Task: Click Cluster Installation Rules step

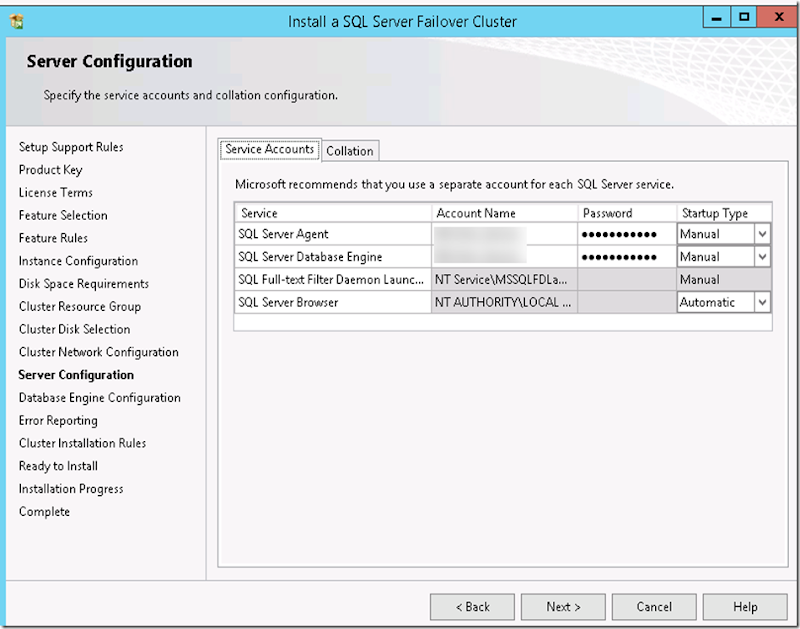Action: click(82, 443)
